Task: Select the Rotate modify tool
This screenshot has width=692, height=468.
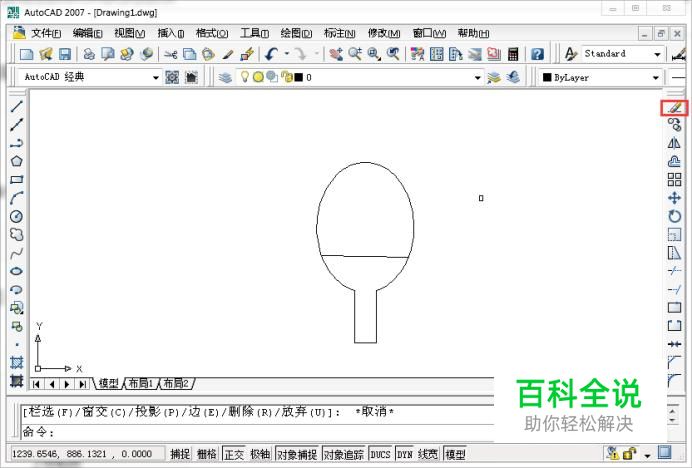Action: (x=674, y=216)
